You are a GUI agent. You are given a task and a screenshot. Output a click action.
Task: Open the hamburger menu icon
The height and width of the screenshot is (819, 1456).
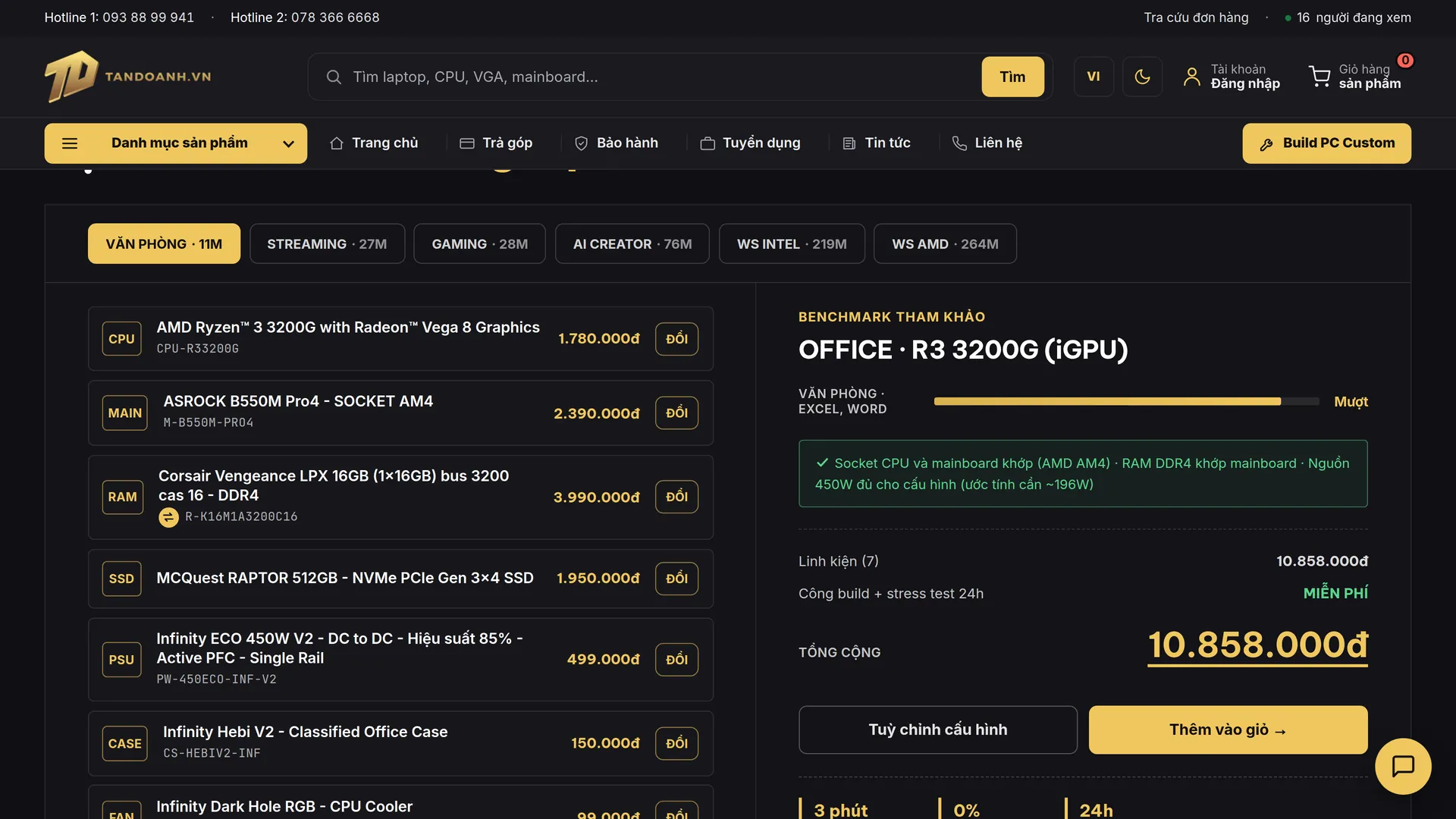[70, 143]
